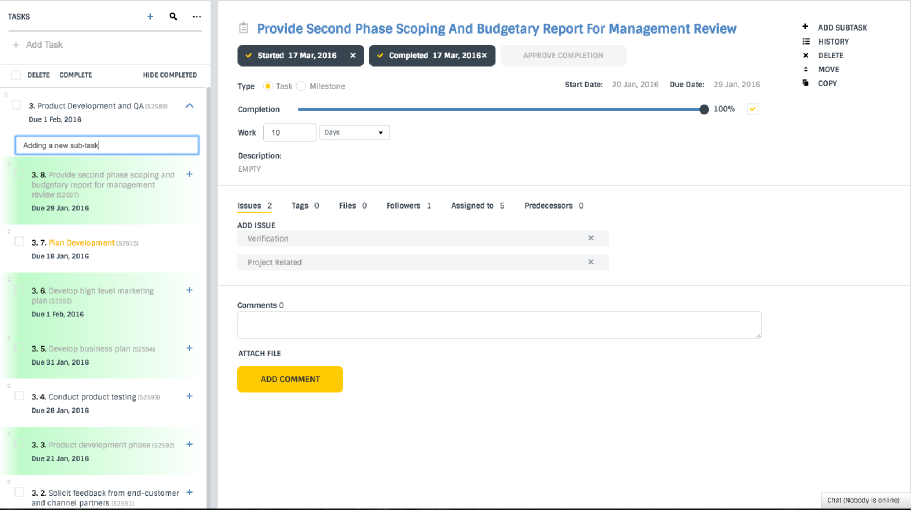Remove the Project Related issue

tap(591, 262)
